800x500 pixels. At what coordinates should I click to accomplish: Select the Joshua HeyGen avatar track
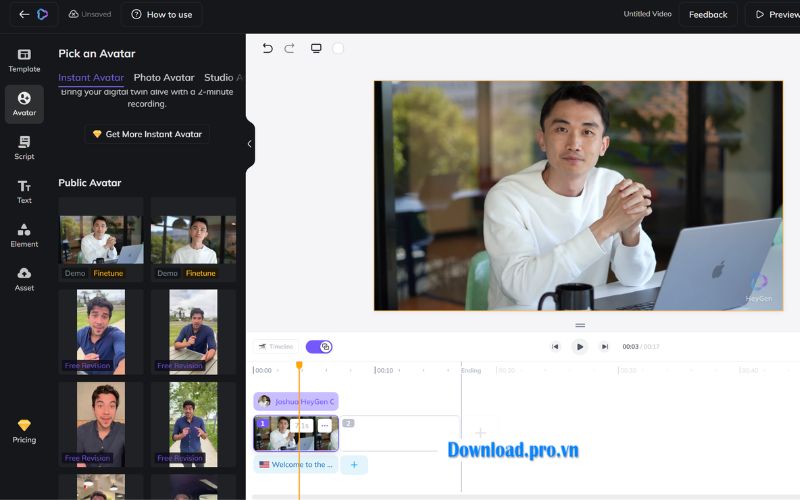(296, 402)
